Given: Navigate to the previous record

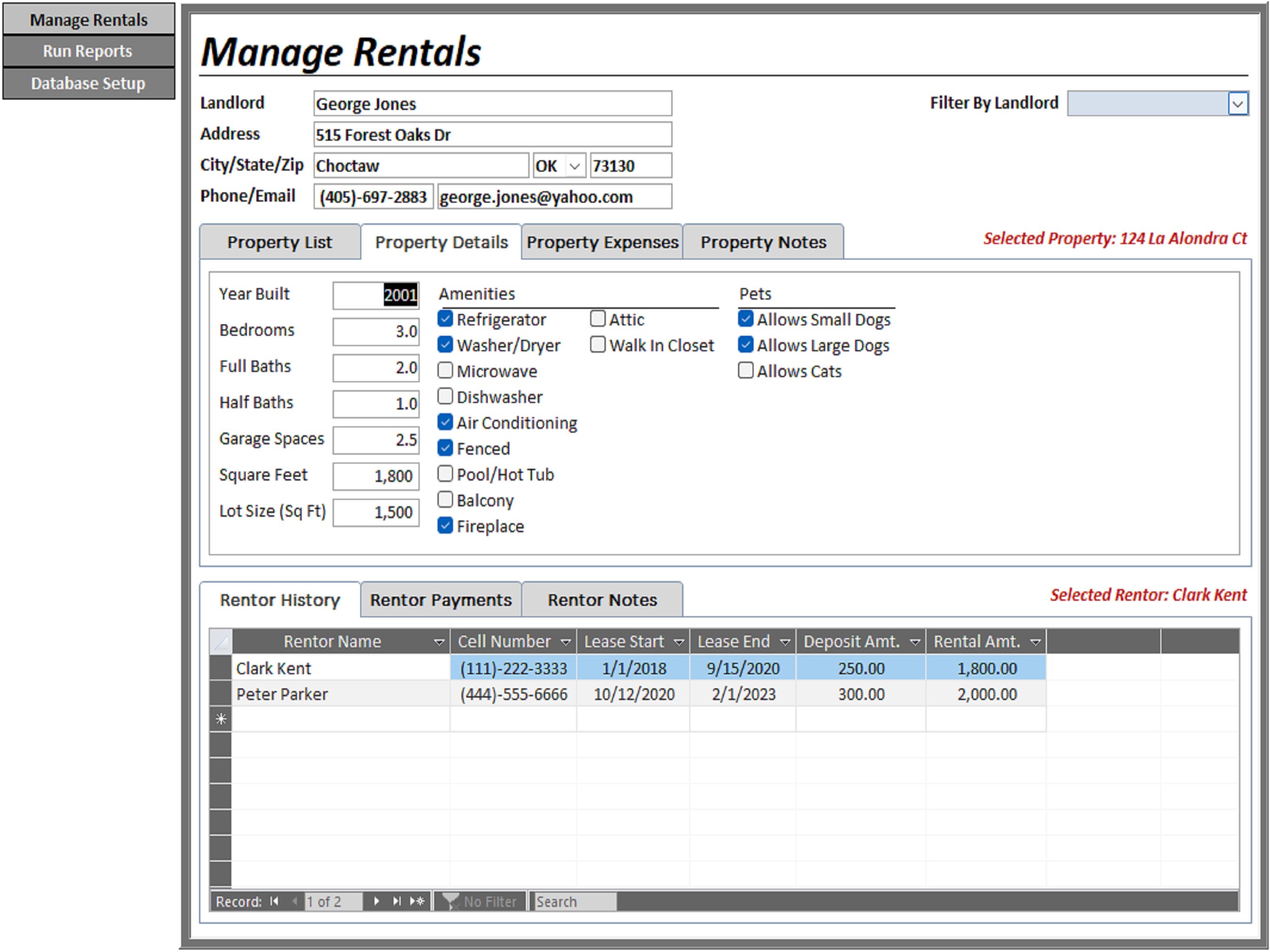Looking at the screenshot, I should point(294,901).
